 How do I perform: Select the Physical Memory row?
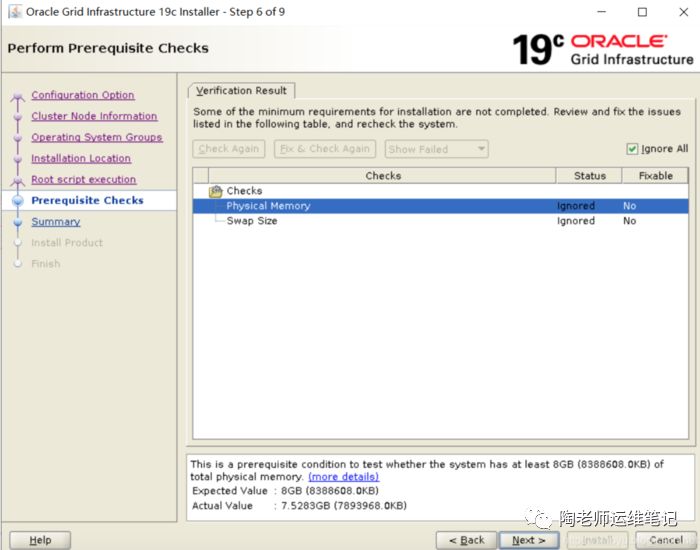pos(440,206)
